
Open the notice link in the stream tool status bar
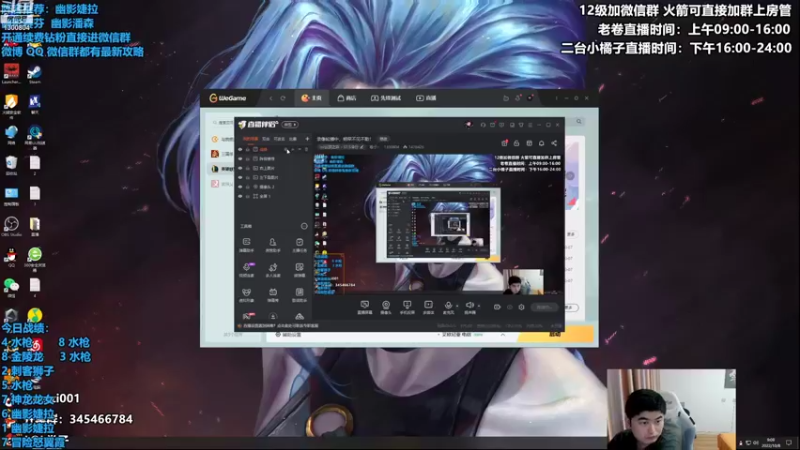point(280,326)
